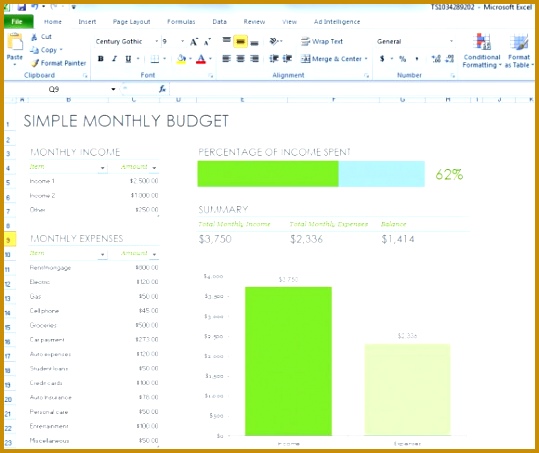Select the Format Painter brush
Image resolution: width=539 pixels, height=453 pixels.
click(35, 63)
